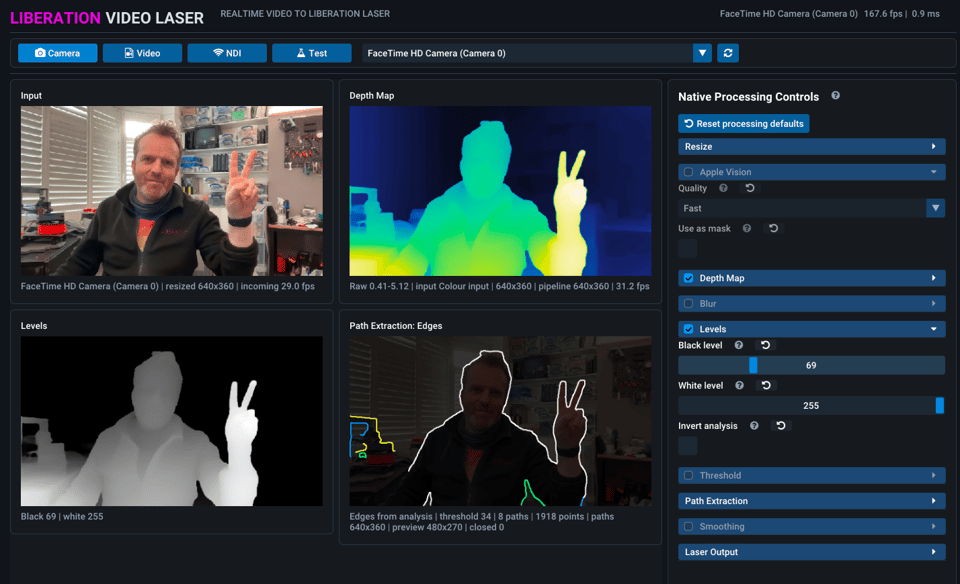
Task: Click the Depth Map preview image
Action: 500,191
